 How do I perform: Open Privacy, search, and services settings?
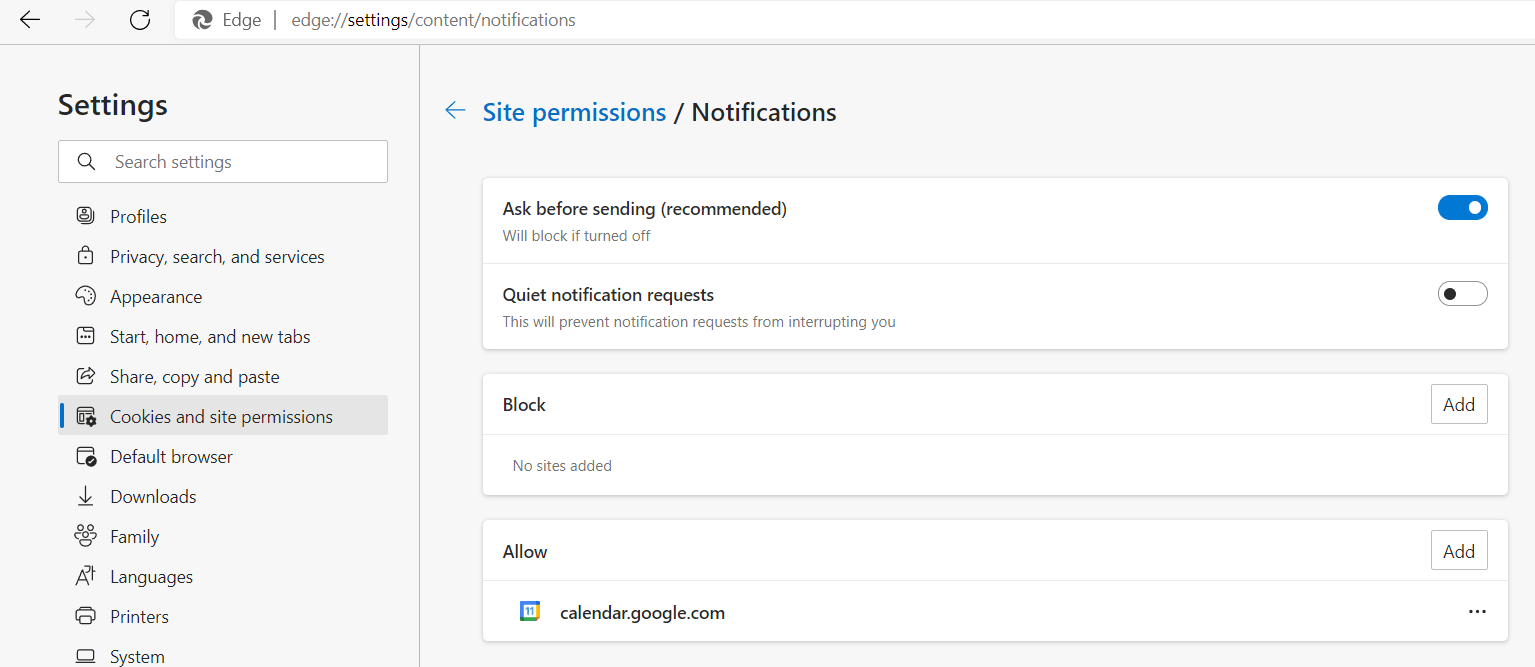[217, 257]
